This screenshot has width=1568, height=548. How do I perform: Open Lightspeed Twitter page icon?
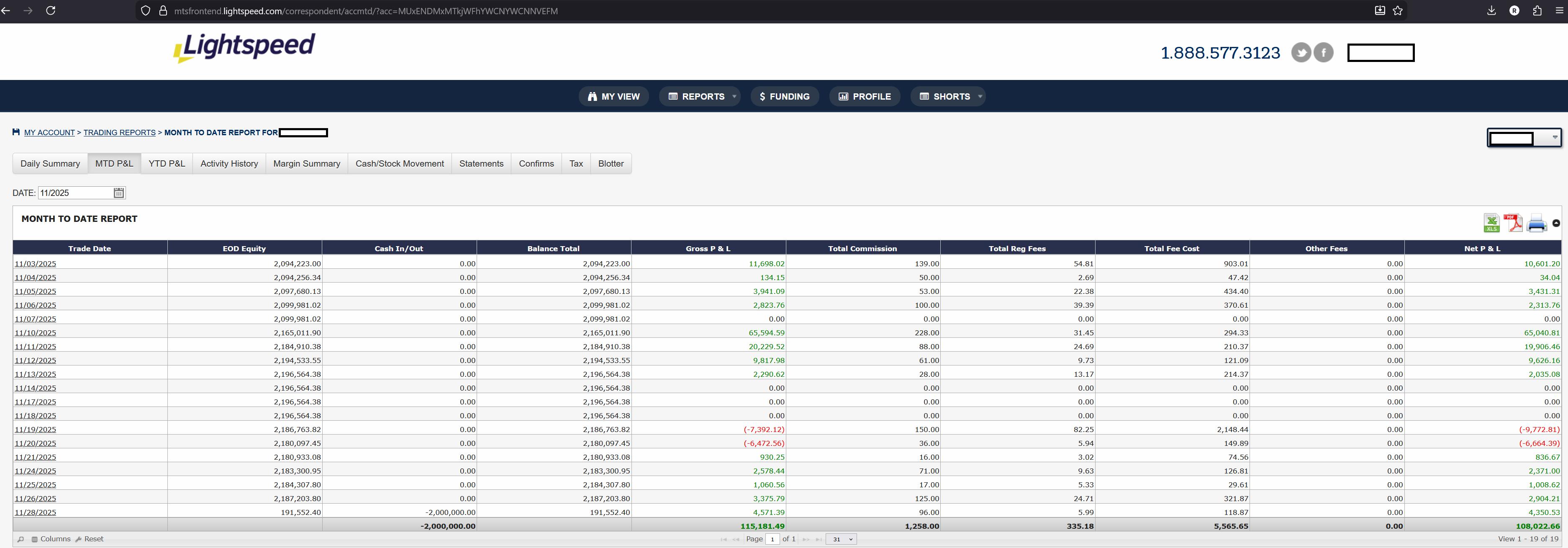[x=1301, y=53]
